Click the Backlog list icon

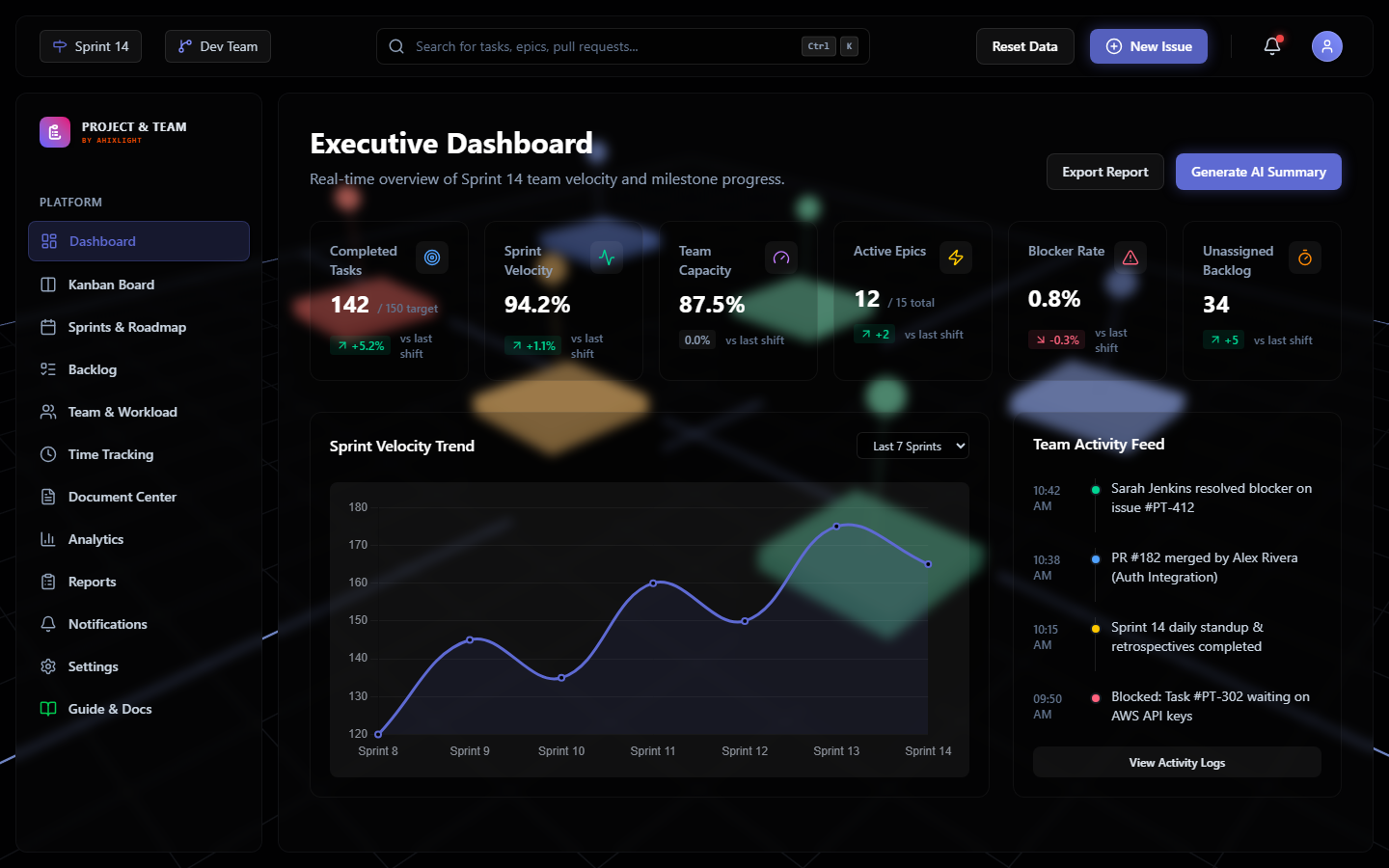pyautogui.click(x=48, y=369)
